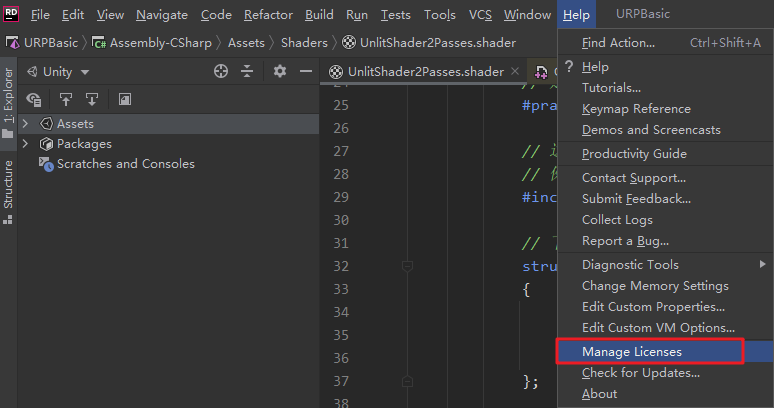Click the Packages box icon

point(46,144)
